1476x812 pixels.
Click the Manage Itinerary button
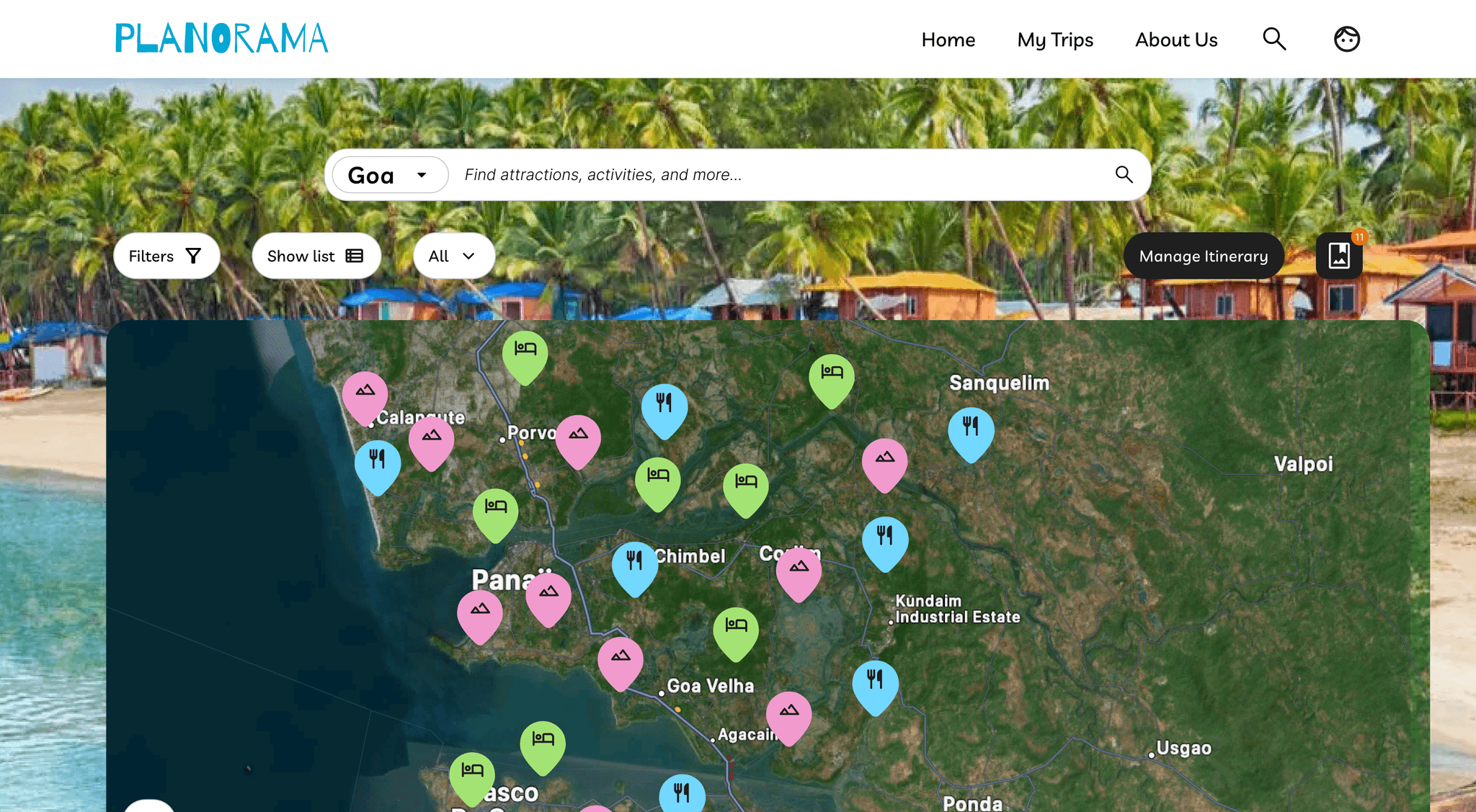tap(1203, 256)
